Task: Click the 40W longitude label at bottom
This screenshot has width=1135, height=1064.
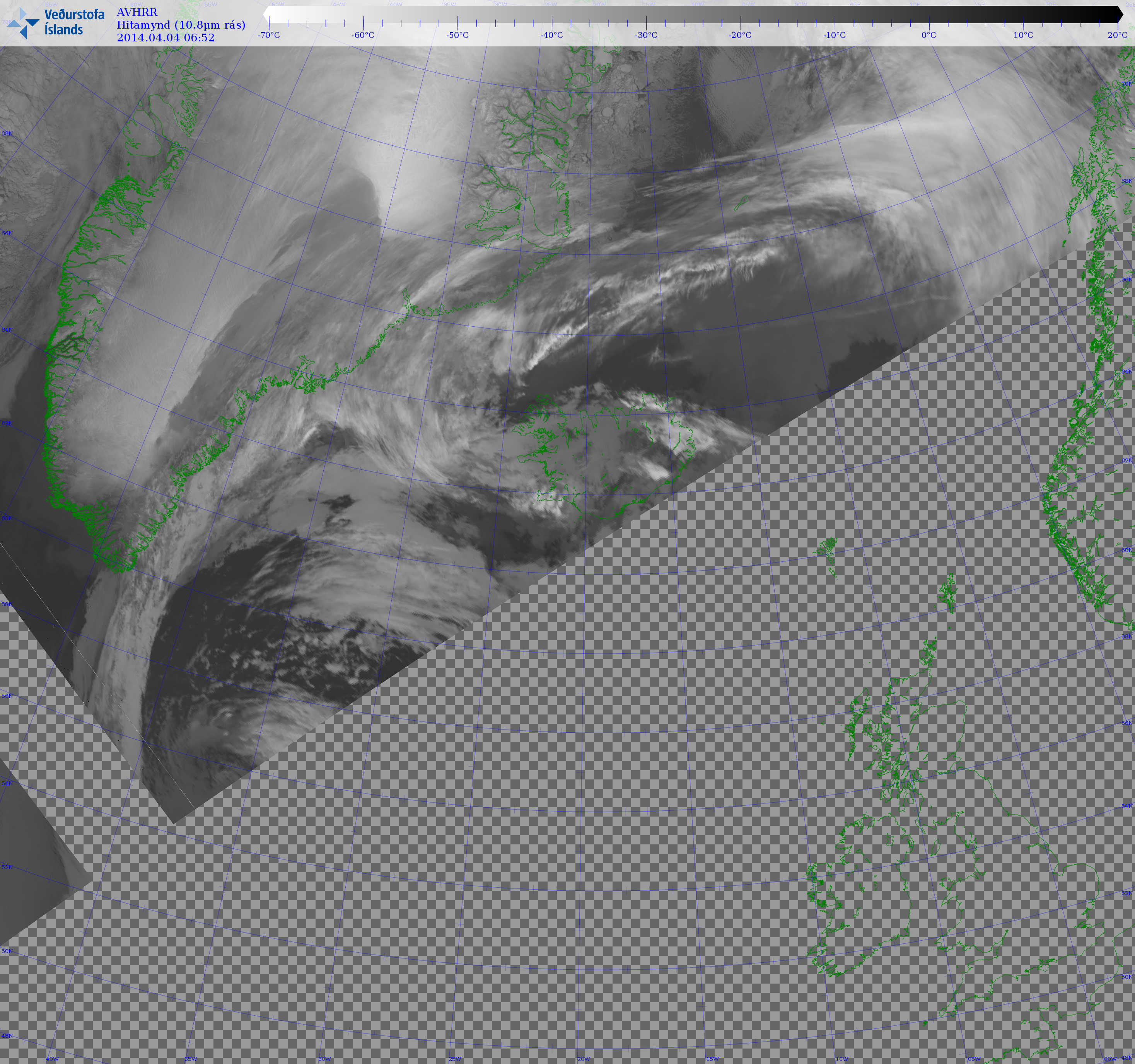Action: pos(52,1059)
